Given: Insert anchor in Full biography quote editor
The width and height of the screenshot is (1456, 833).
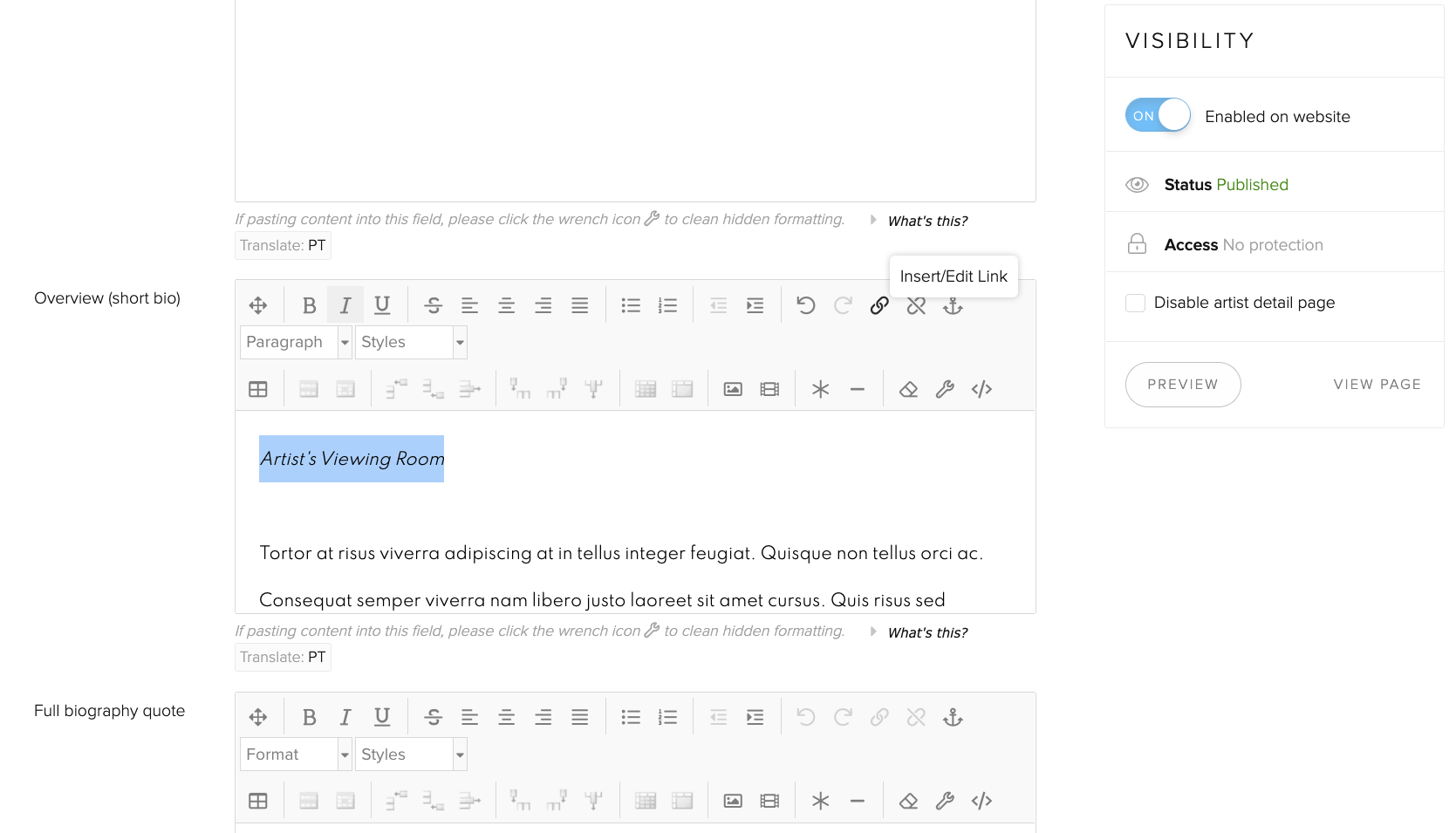Looking at the screenshot, I should click(953, 717).
